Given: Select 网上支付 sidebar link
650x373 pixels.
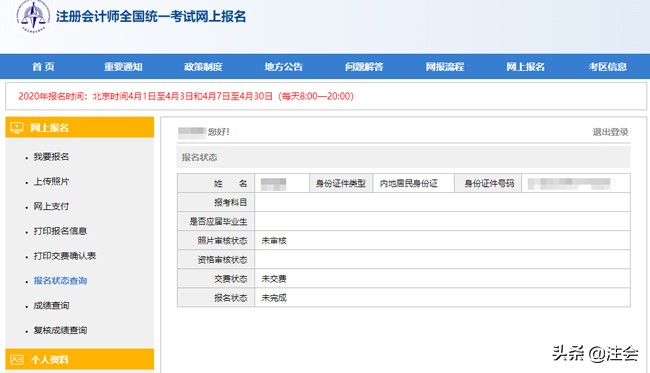Looking at the screenshot, I should tap(51, 206).
